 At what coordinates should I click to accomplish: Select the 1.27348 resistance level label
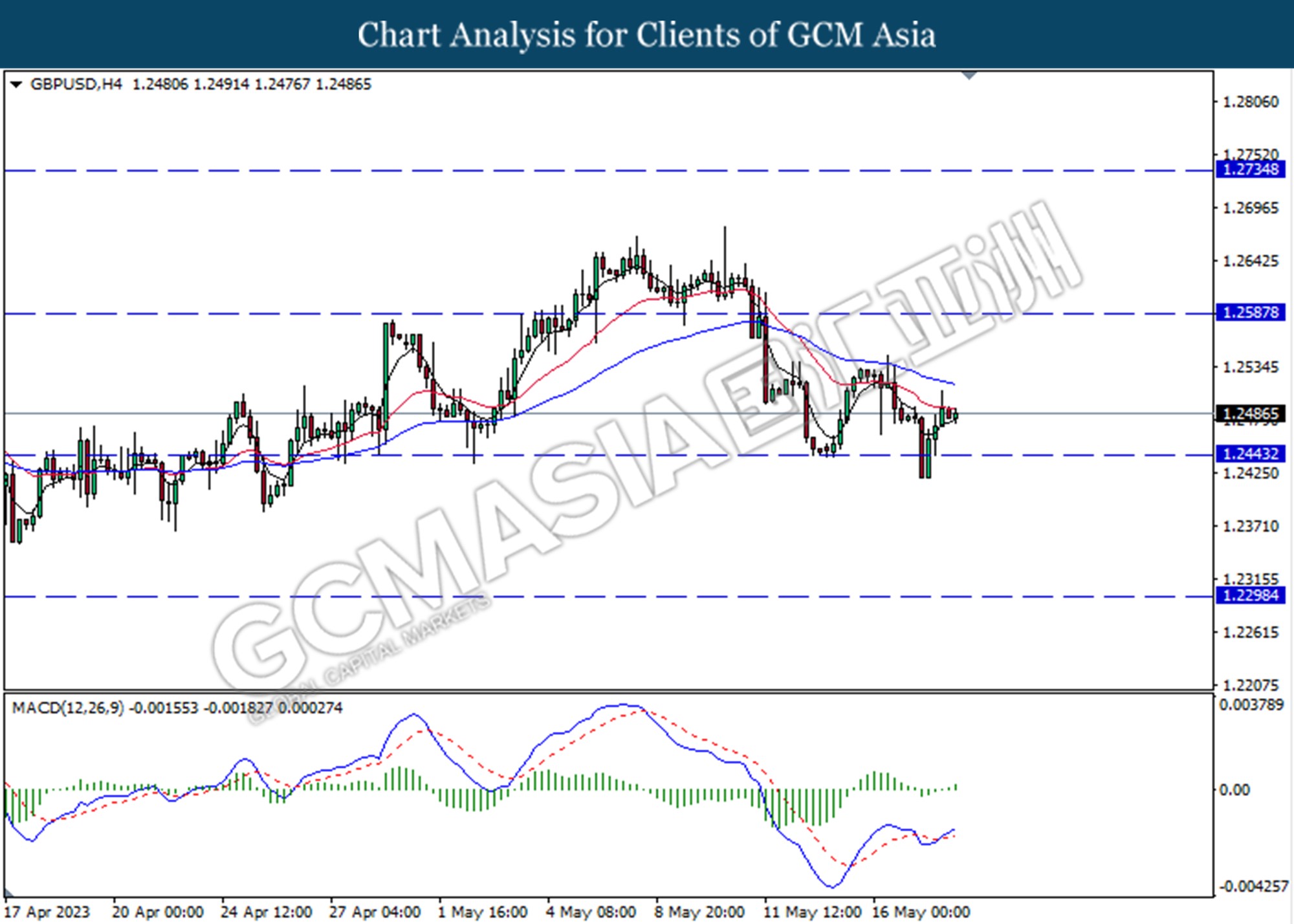coord(1251,170)
